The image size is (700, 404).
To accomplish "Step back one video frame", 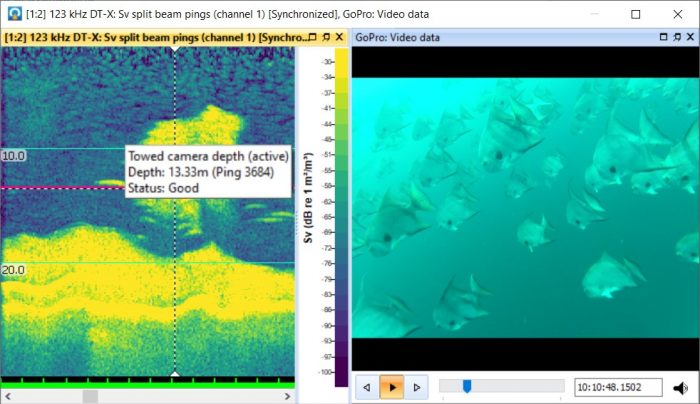I will [x=366, y=387].
